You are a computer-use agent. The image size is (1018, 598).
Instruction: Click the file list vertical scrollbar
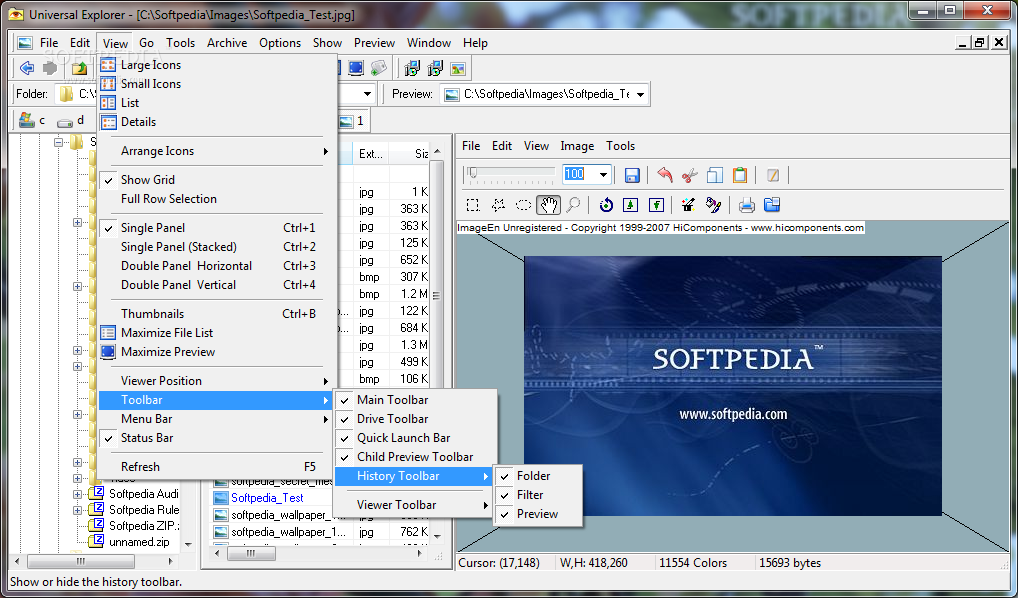point(436,344)
